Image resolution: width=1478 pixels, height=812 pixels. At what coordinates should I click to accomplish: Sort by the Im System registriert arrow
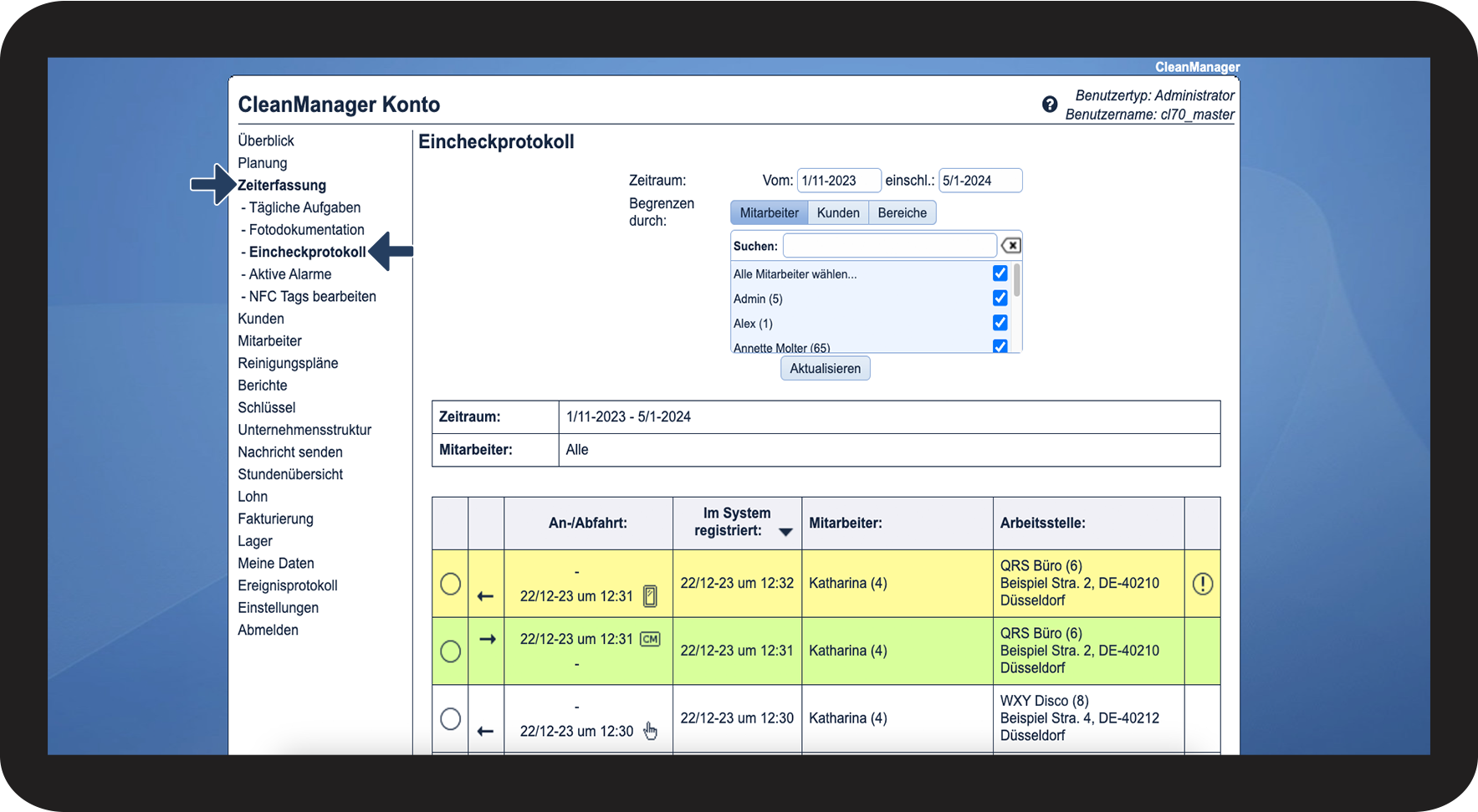pos(785,532)
